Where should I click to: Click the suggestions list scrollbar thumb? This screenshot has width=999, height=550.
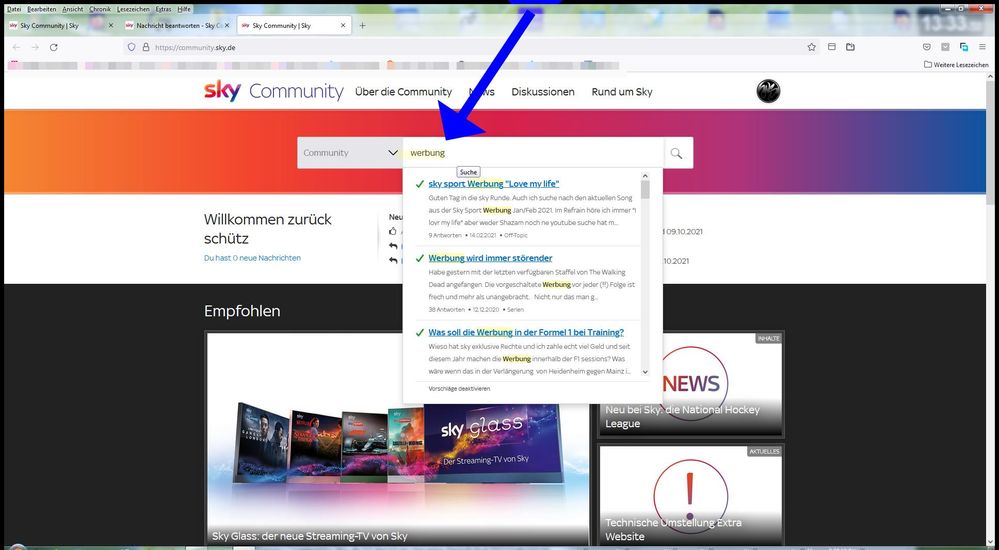click(645, 189)
